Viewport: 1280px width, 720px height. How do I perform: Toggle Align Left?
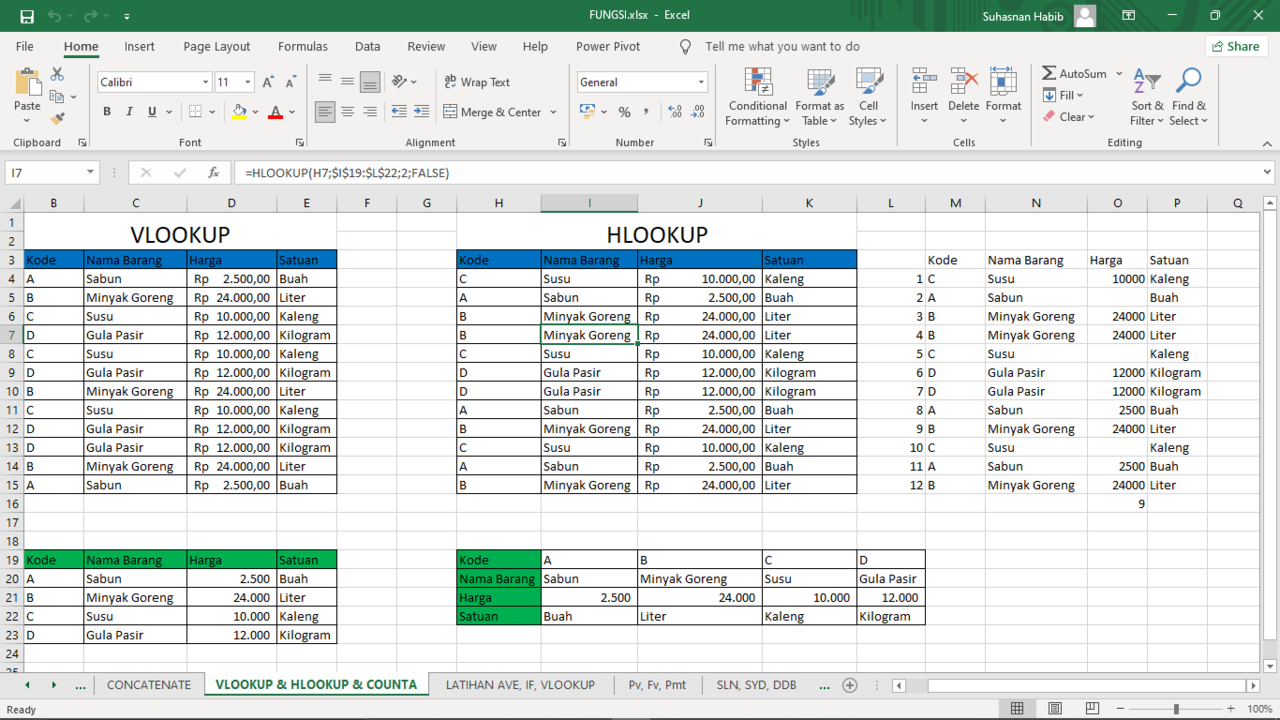(325, 112)
